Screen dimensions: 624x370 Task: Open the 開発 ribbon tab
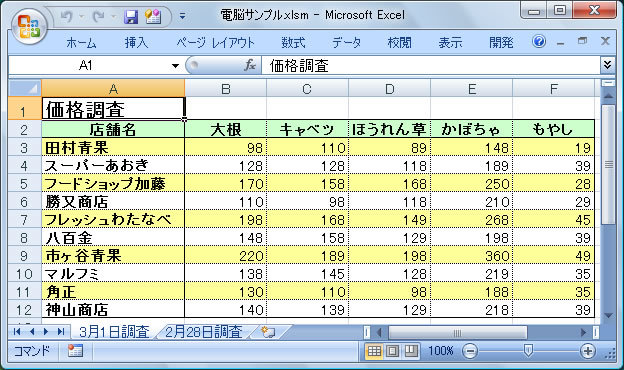coord(501,43)
